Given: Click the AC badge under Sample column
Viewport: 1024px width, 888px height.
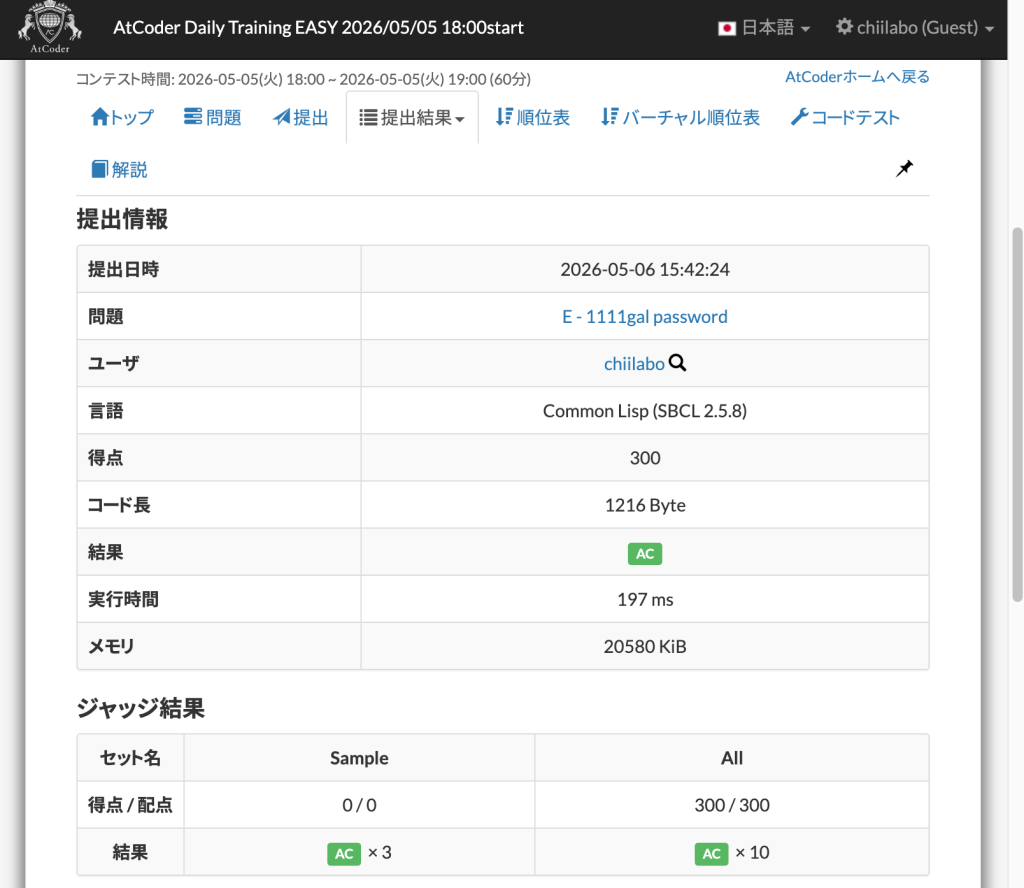Looking at the screenshot, I should coord(344,853).
